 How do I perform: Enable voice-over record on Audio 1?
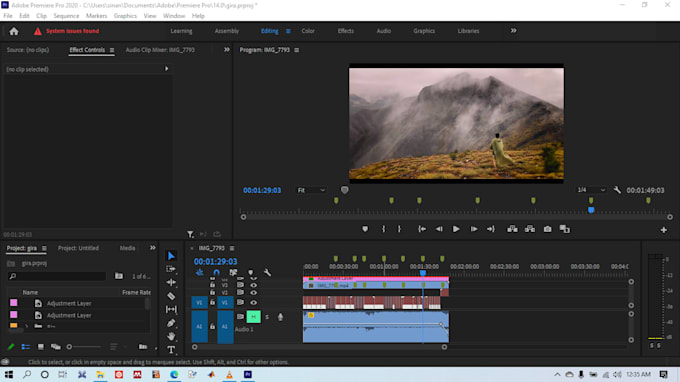tap(280, 317)
